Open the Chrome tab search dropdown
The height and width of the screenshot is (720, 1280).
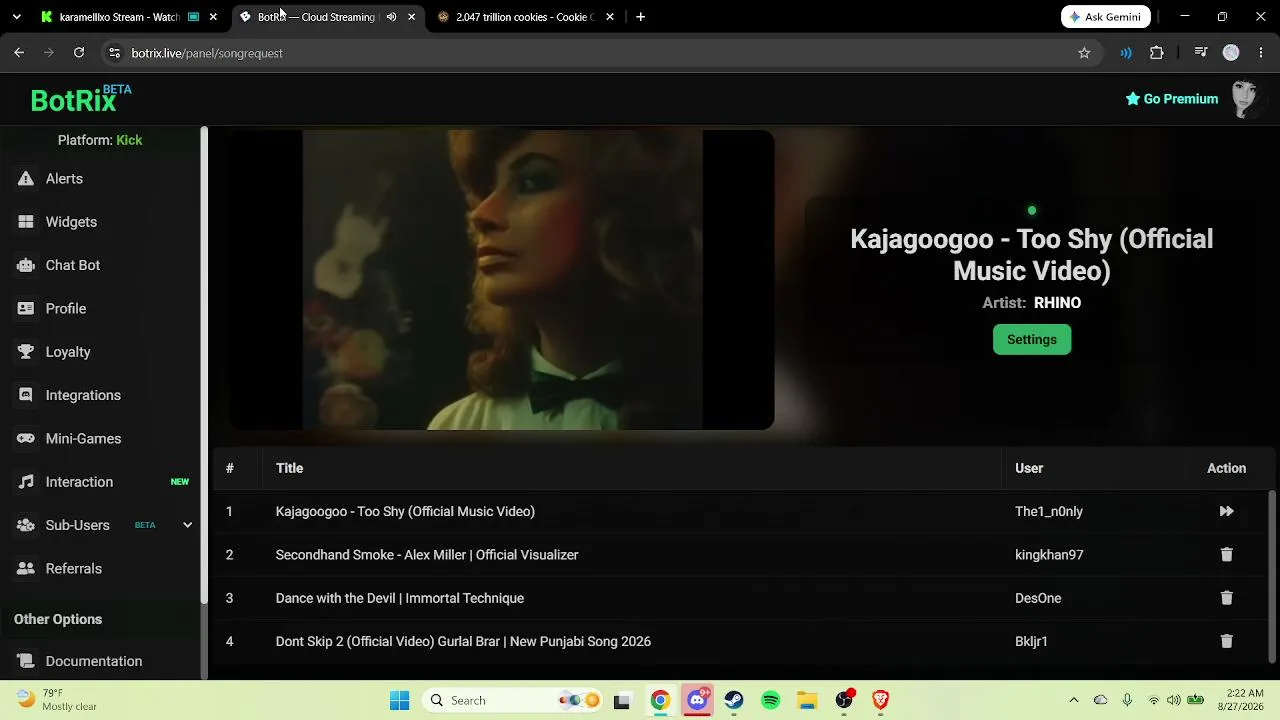pos(16,17)
